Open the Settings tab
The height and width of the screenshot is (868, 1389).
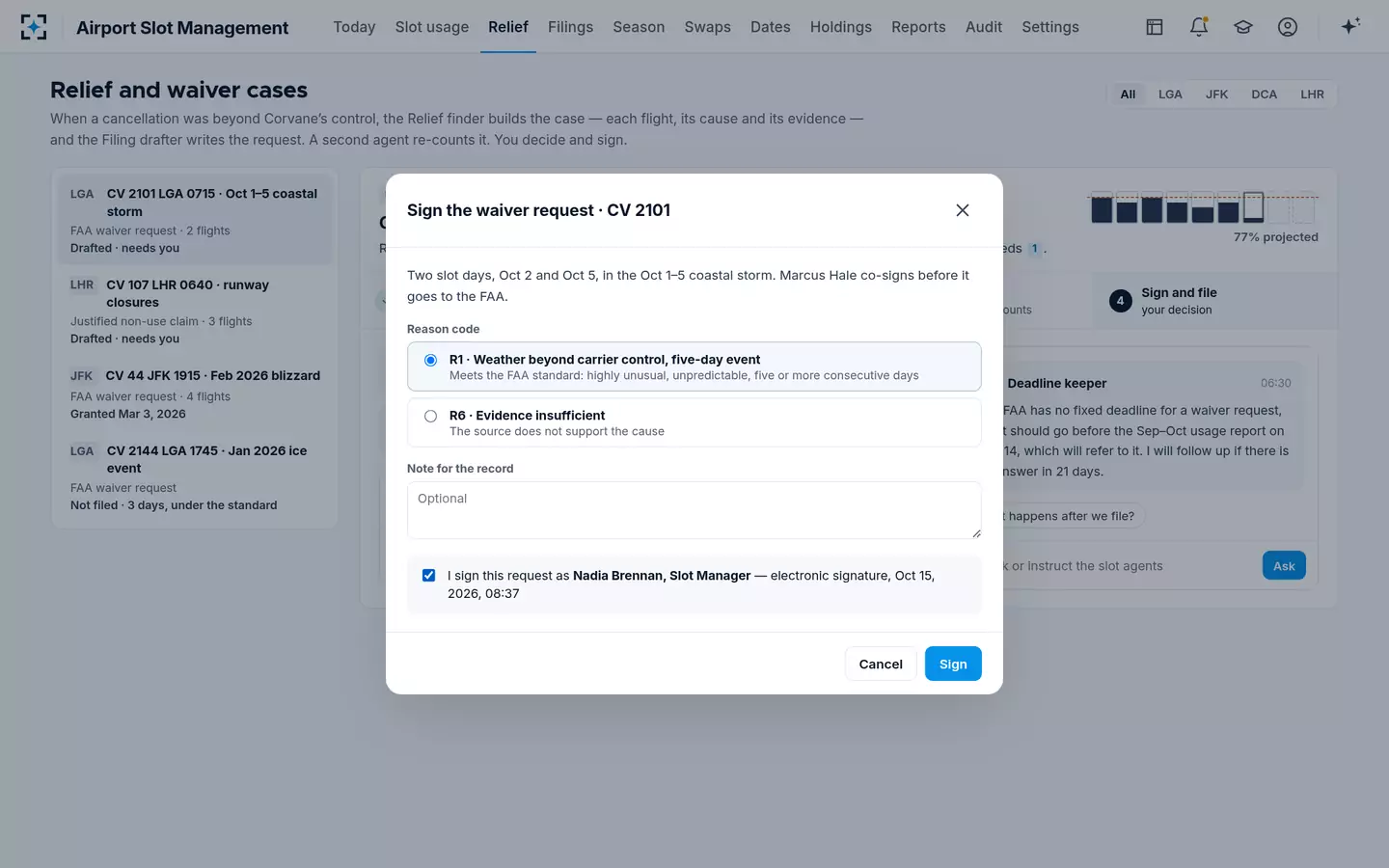[1050, 27]
